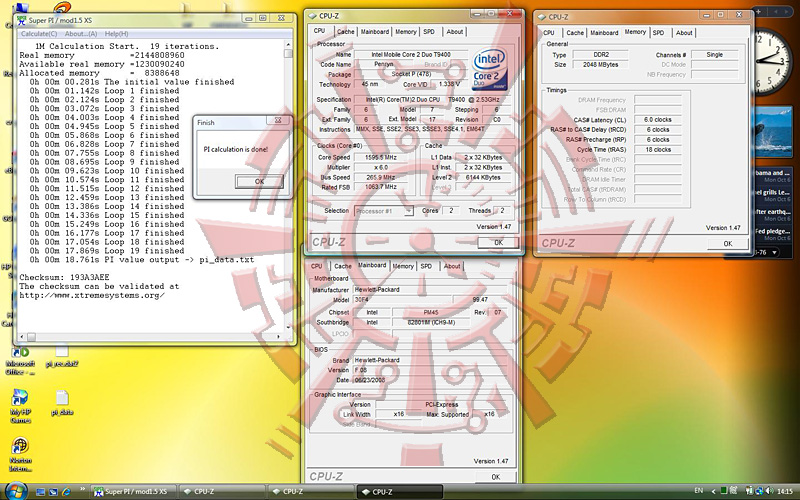Open the About tab in the bottom CPU-Z window

pos(452,266)
